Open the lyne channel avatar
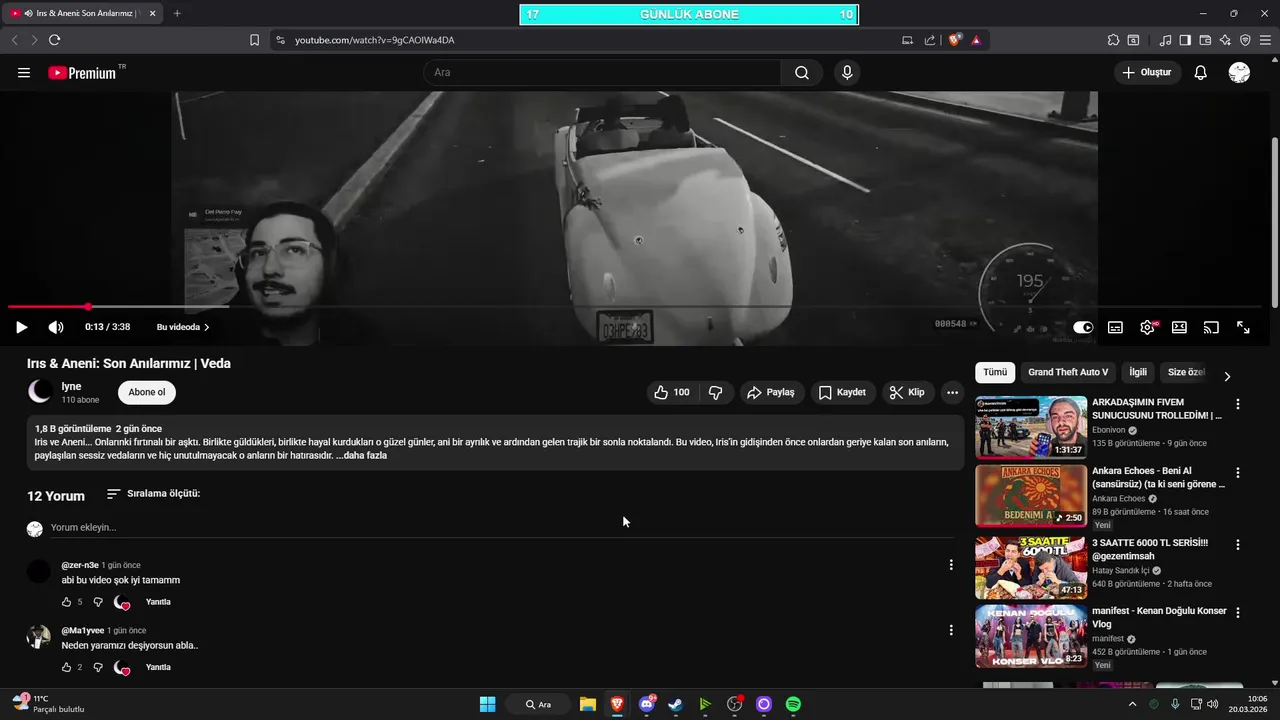 point(40,392)
